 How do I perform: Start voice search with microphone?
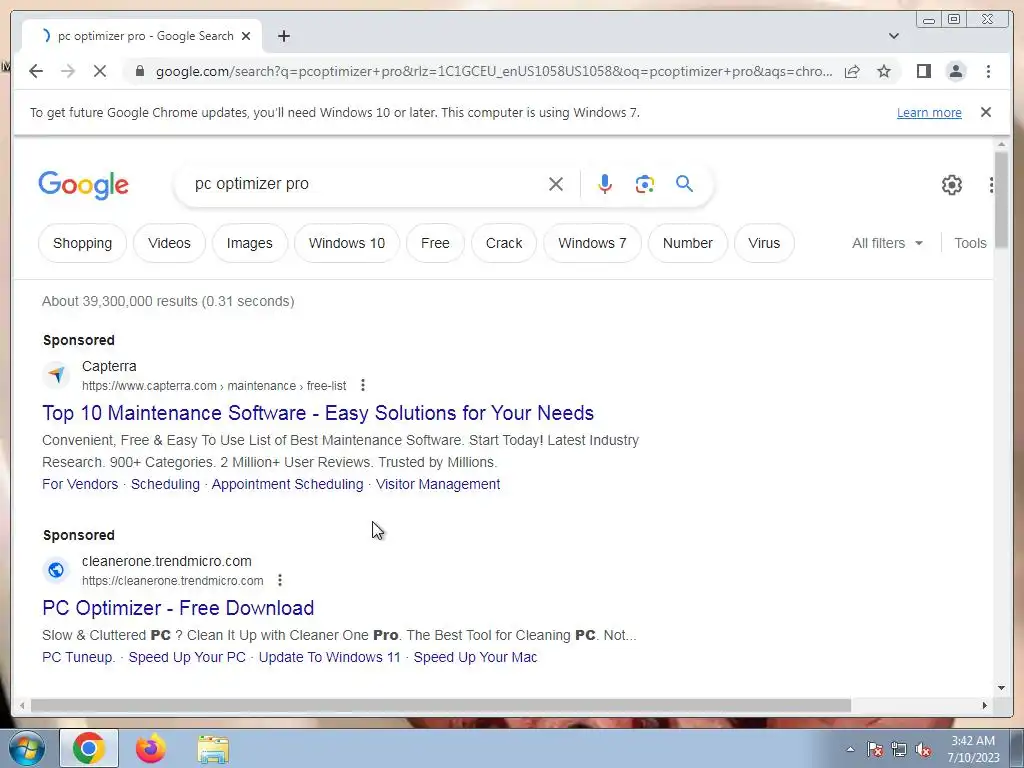(x=605, y=184)
